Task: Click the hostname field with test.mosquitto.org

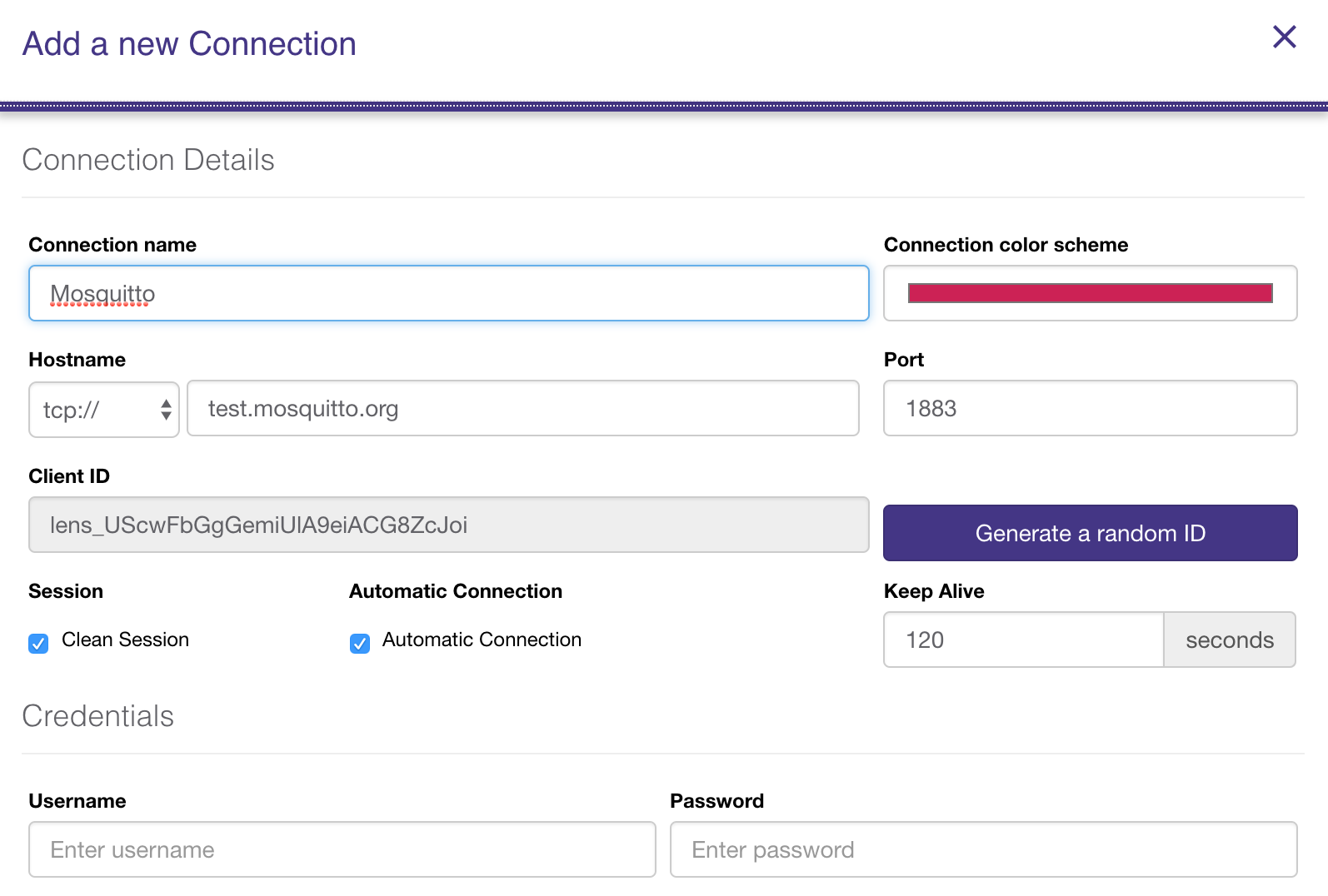Action: tap(522, 409)
